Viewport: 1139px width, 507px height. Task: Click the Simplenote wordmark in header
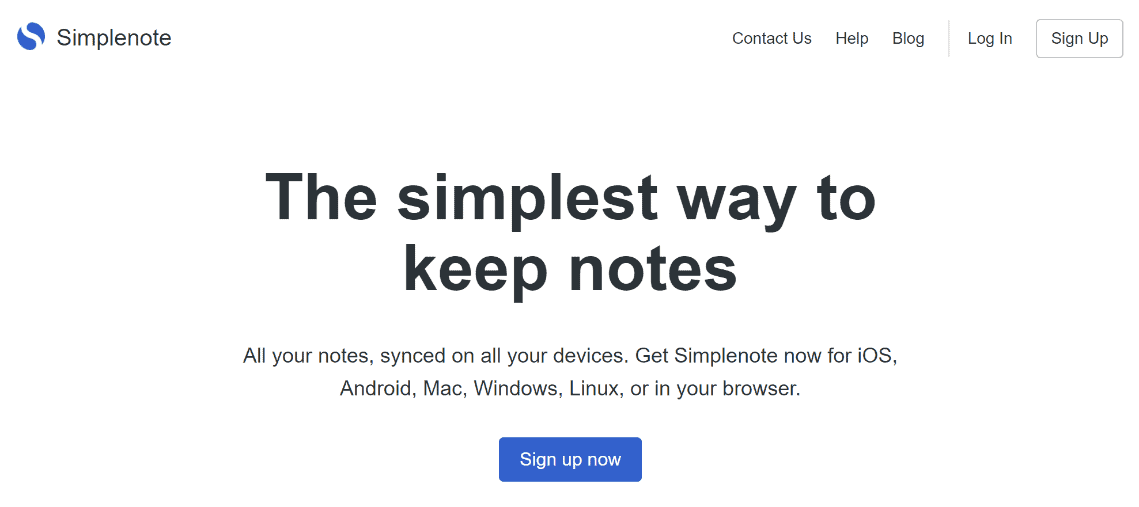pos(114,38)
